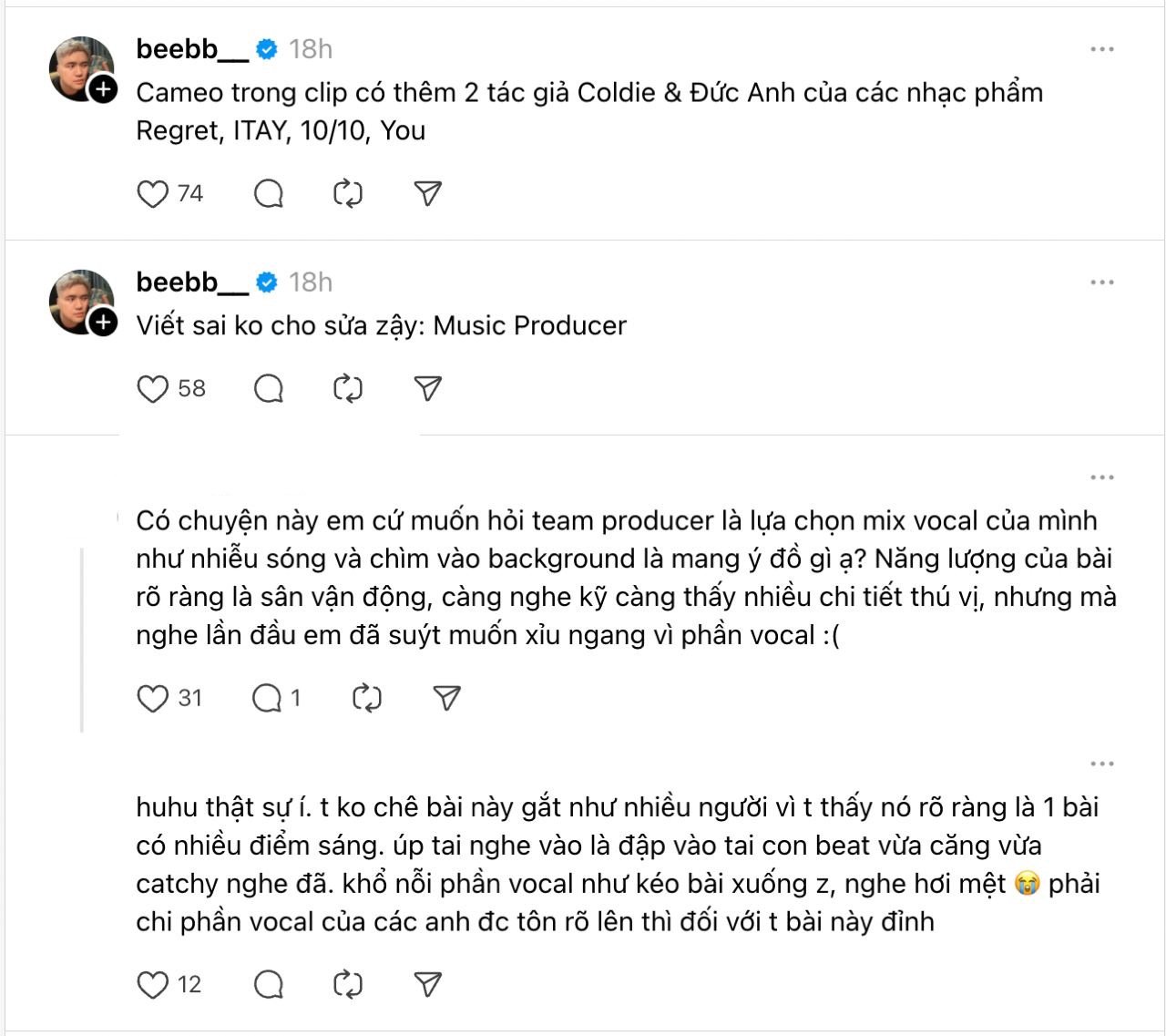Open beebb__ profile from first post username
Image resolution: width=1166 pixels, height=1036 pixels.
[x=192, y=49]
